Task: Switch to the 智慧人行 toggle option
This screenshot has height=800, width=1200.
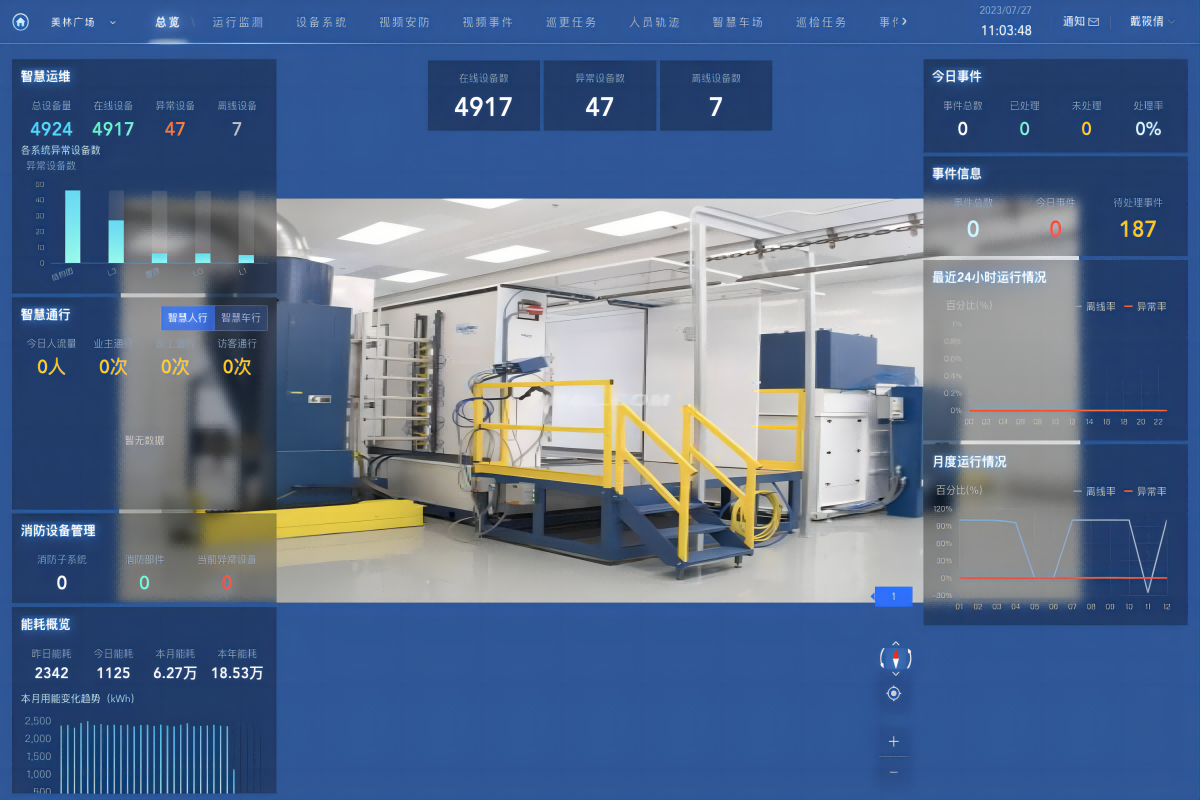Action: click(188, 318)
